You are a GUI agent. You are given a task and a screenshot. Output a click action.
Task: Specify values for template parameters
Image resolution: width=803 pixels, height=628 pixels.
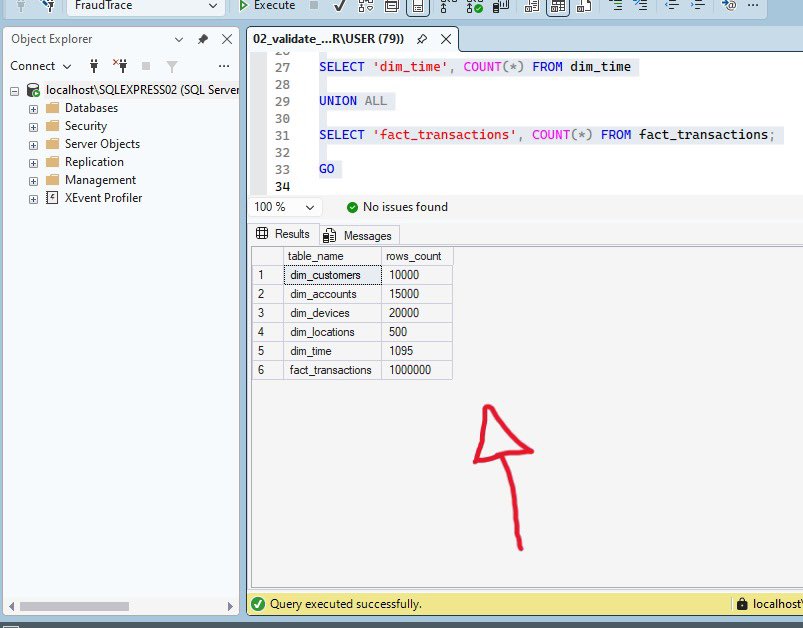pyautogui.click(x=728, y=6)
